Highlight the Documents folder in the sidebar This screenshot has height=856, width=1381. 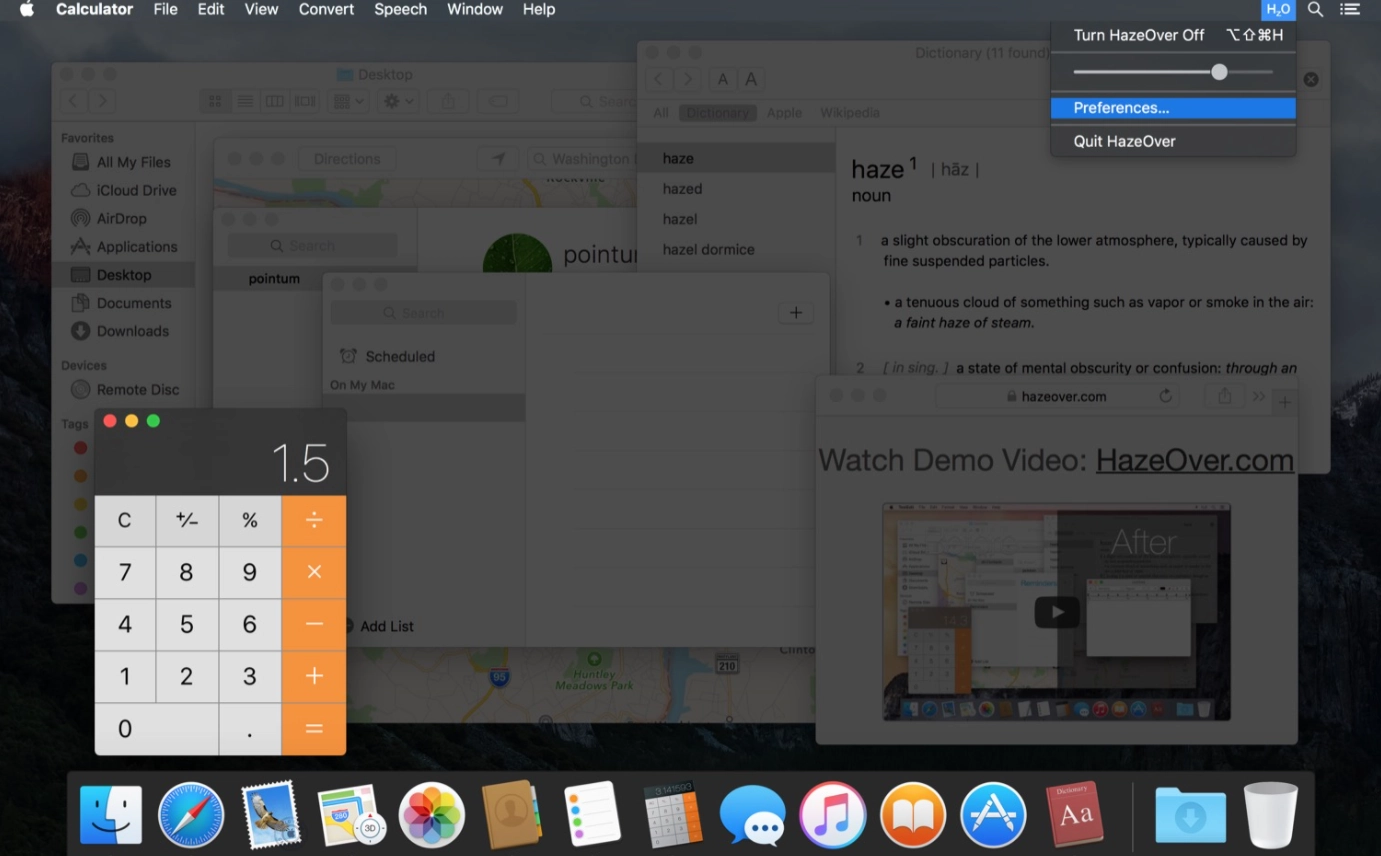pyautogui.click(x=133, y=302)
